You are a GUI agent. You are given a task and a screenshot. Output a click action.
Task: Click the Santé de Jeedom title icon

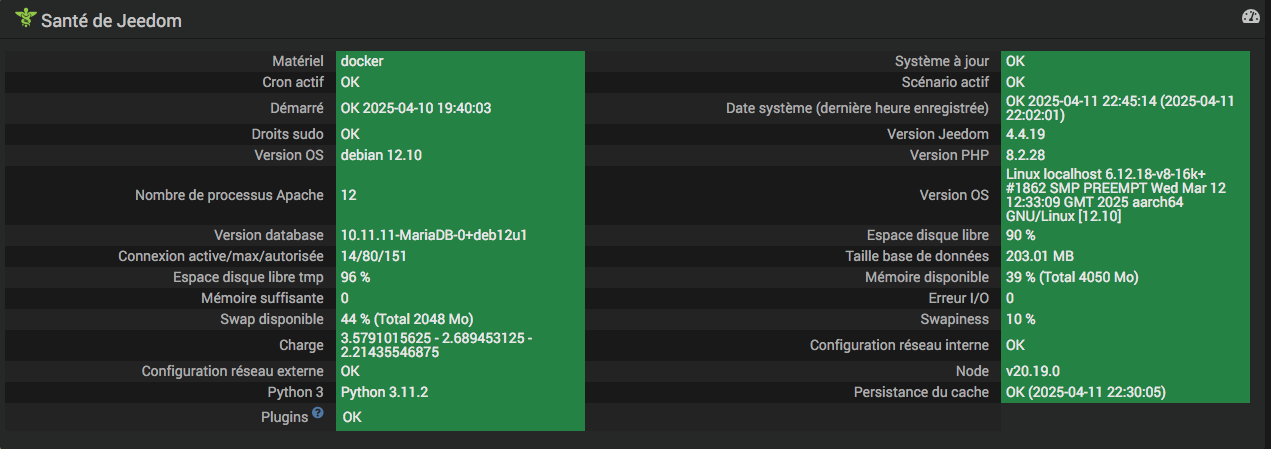pyautogui.click(x=25, y=18)
